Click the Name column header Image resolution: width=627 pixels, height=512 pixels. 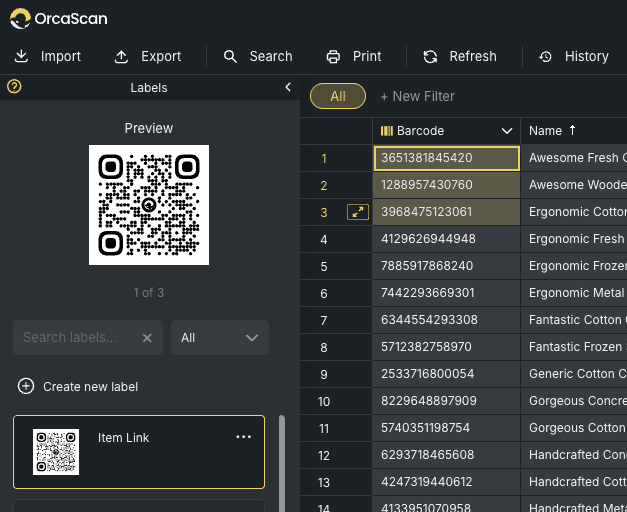573,131
